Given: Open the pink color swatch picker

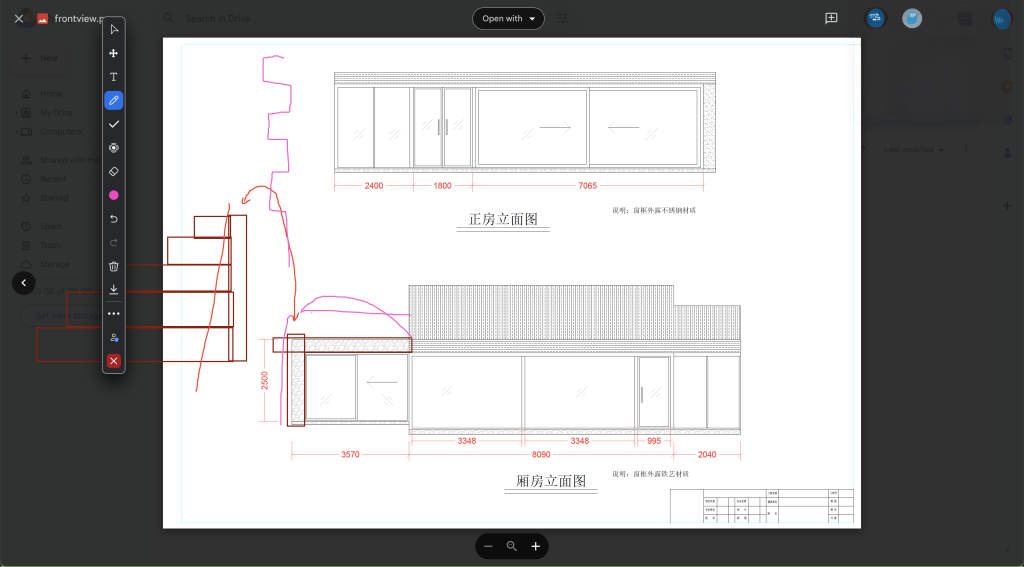Looking at the screenshot, I should pyautogui.click(x=114, y=195).
